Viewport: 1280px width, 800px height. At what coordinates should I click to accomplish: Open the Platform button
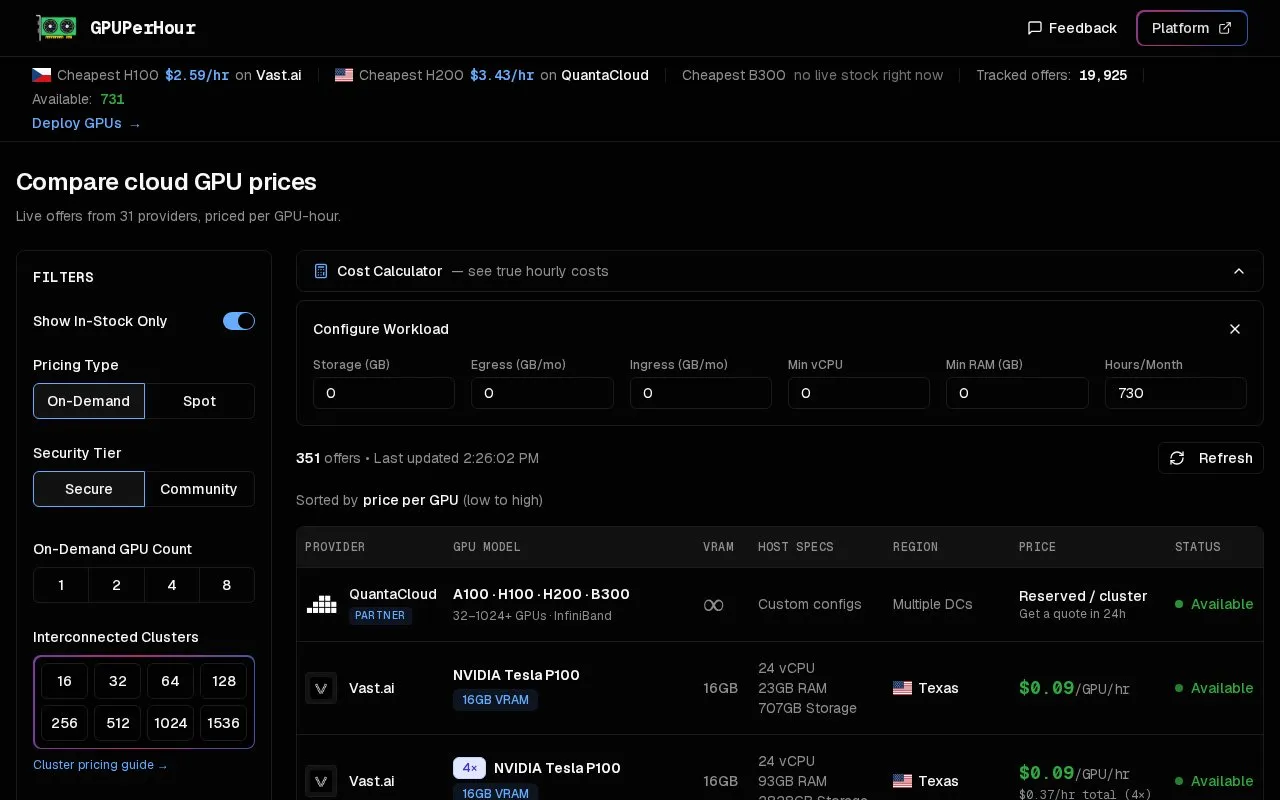click(1192, 28)
